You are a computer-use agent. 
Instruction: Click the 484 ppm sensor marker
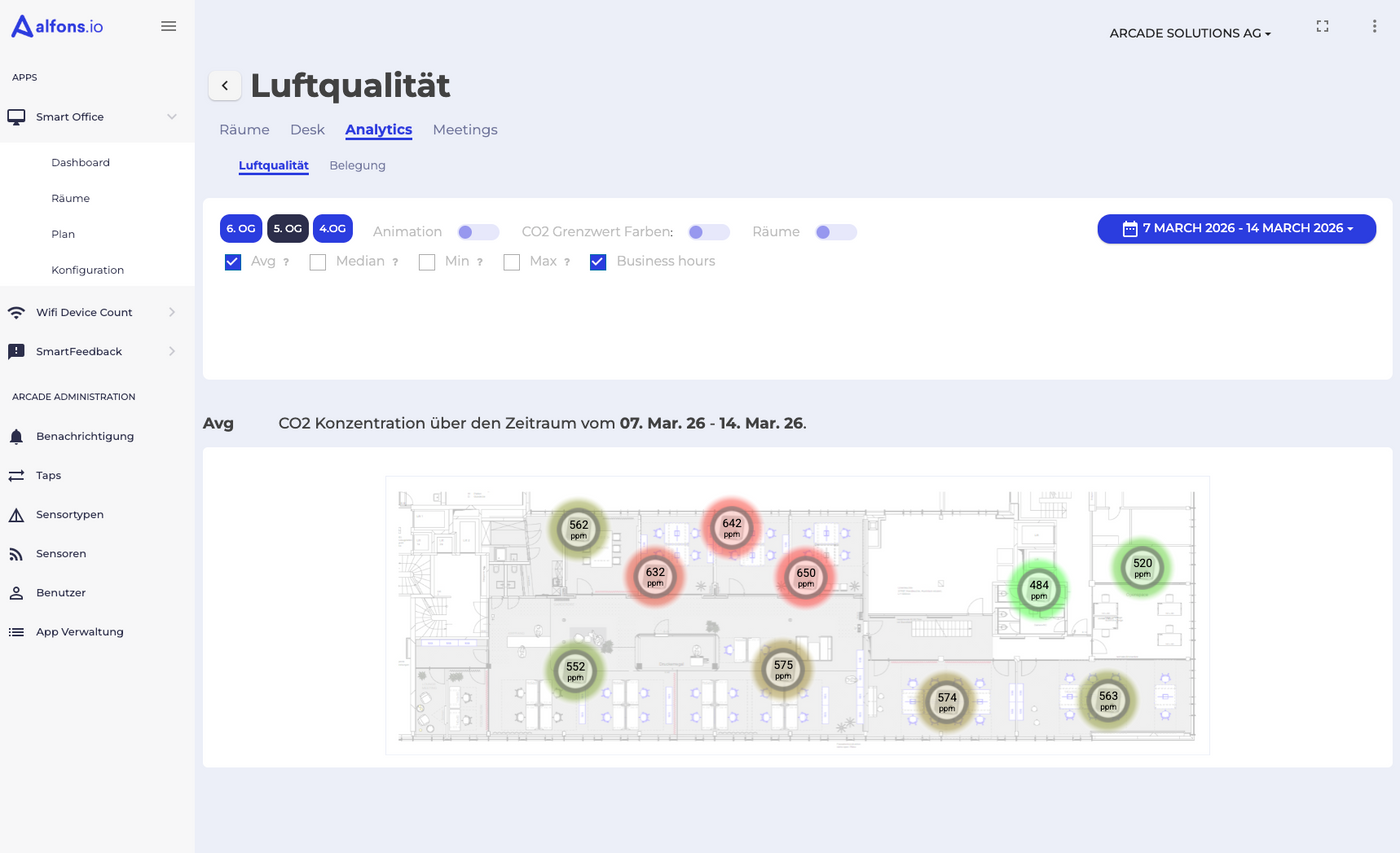pos(1038,590)
